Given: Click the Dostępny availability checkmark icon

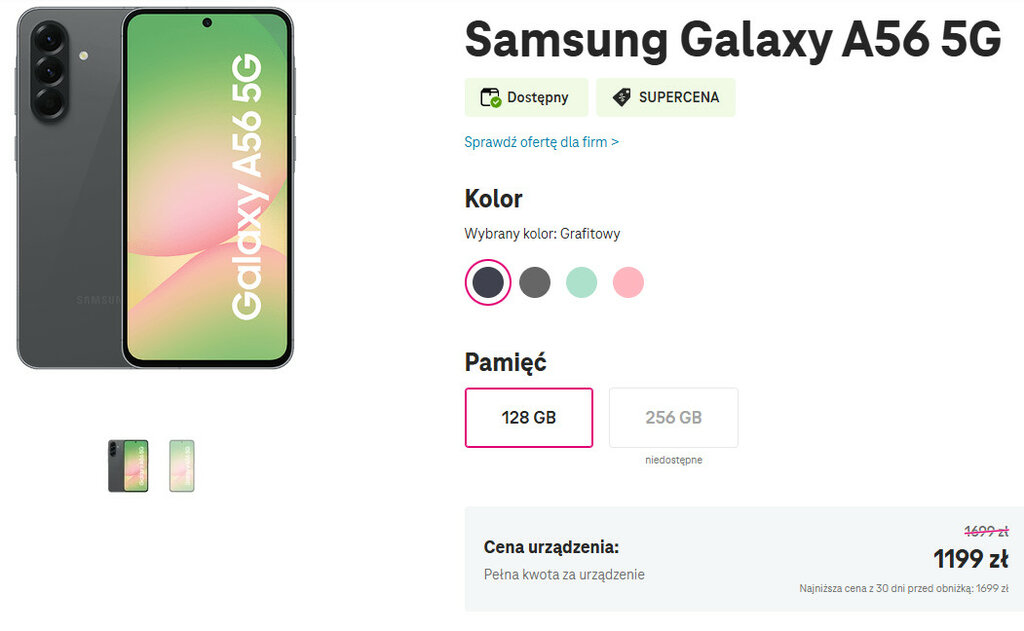Looking at the screenshot, I should point(491,98).
